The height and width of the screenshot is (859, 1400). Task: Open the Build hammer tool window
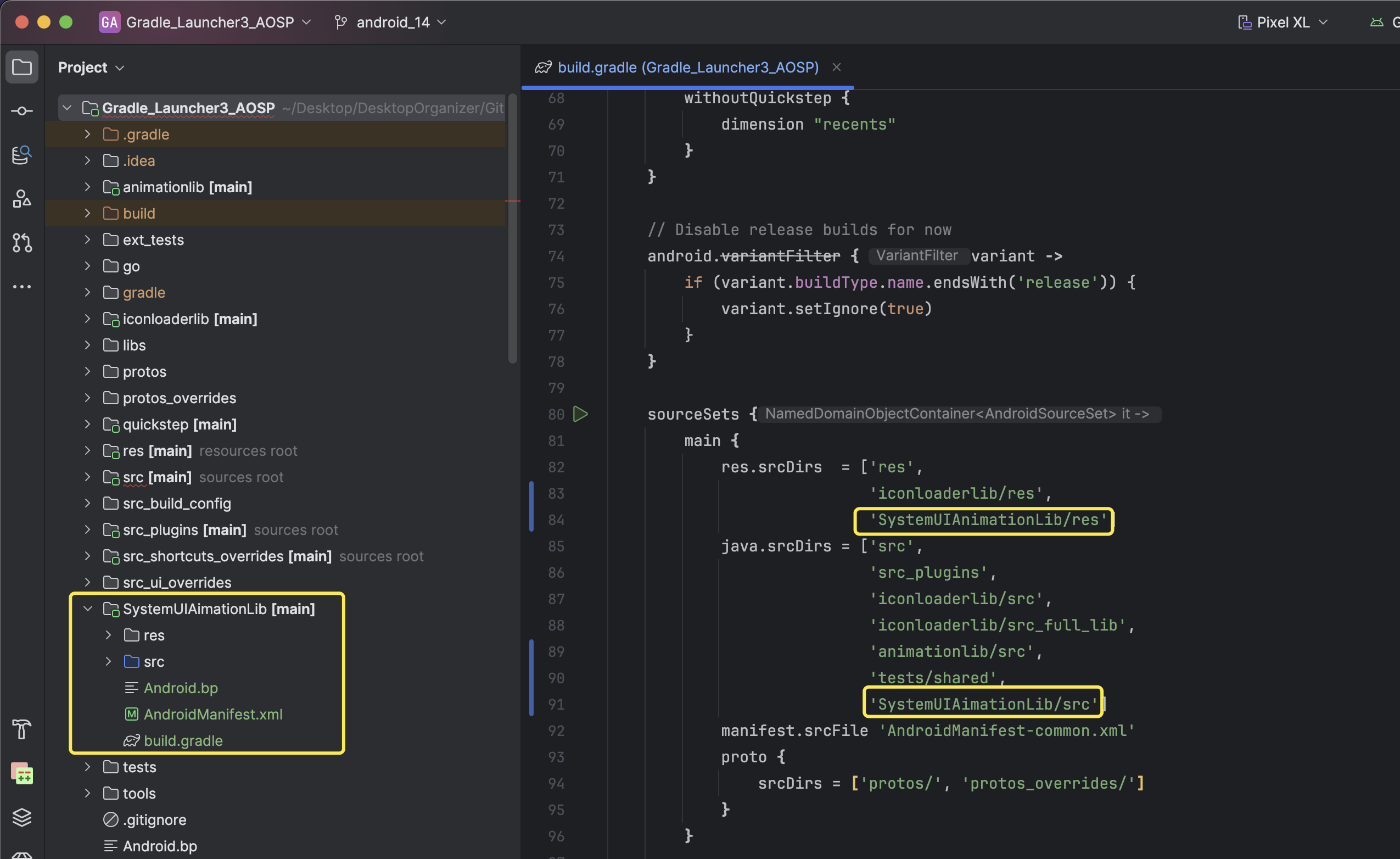[21, 729]
